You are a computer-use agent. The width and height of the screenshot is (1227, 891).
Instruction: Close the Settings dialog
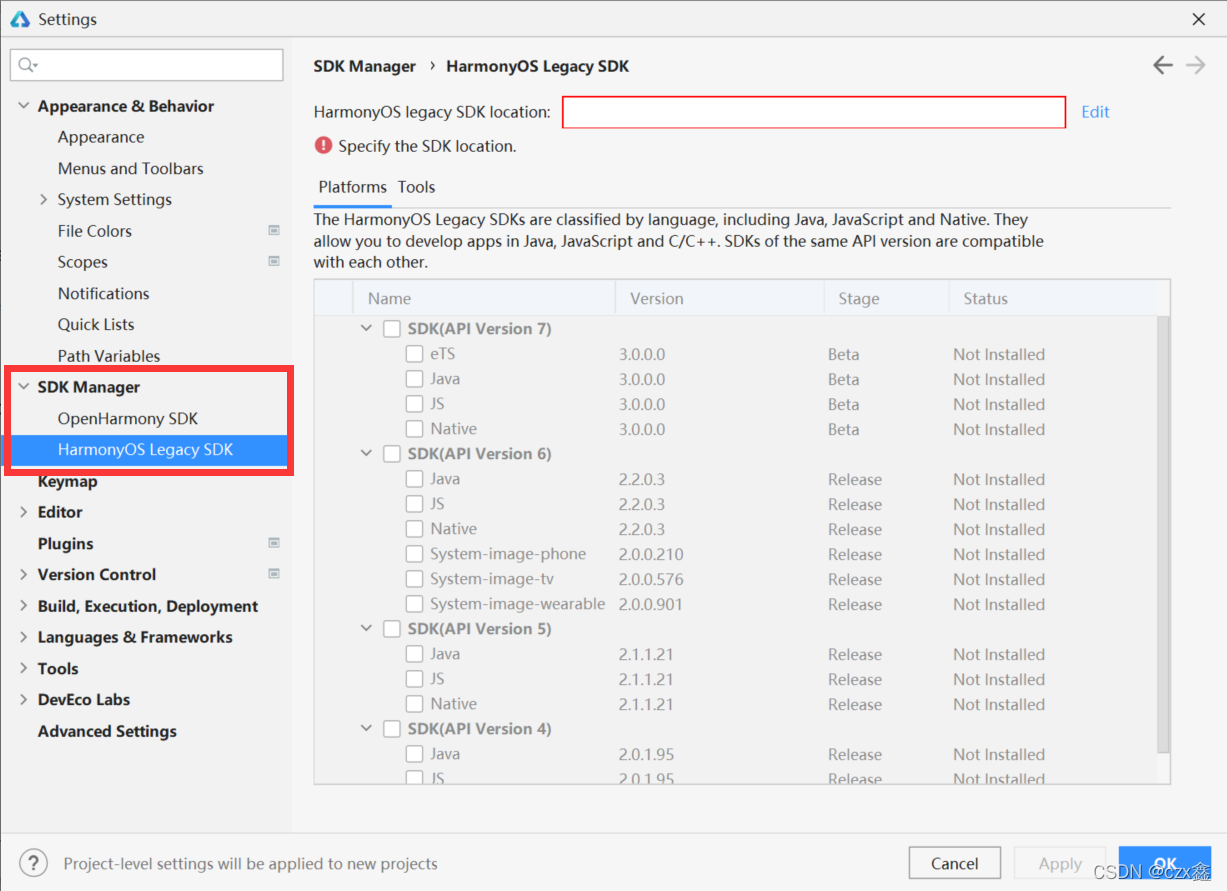[x=1199, y=19]
